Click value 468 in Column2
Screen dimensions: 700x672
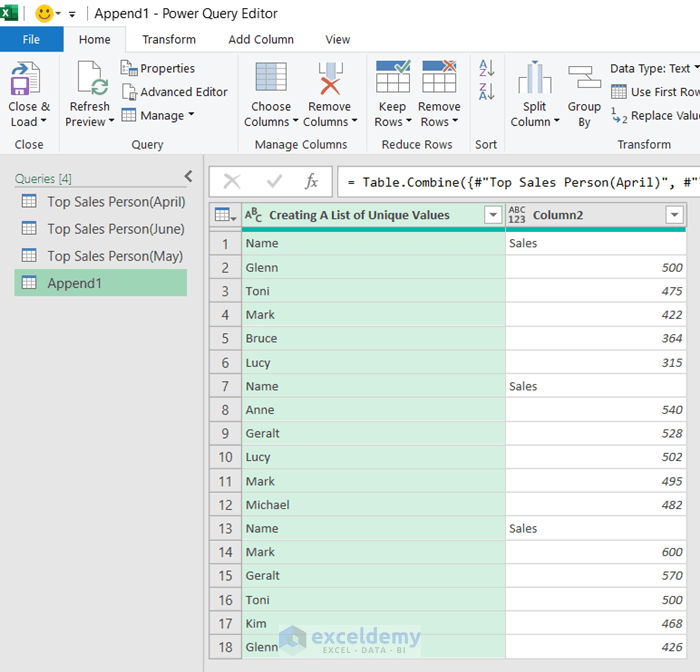click(596, 624)
